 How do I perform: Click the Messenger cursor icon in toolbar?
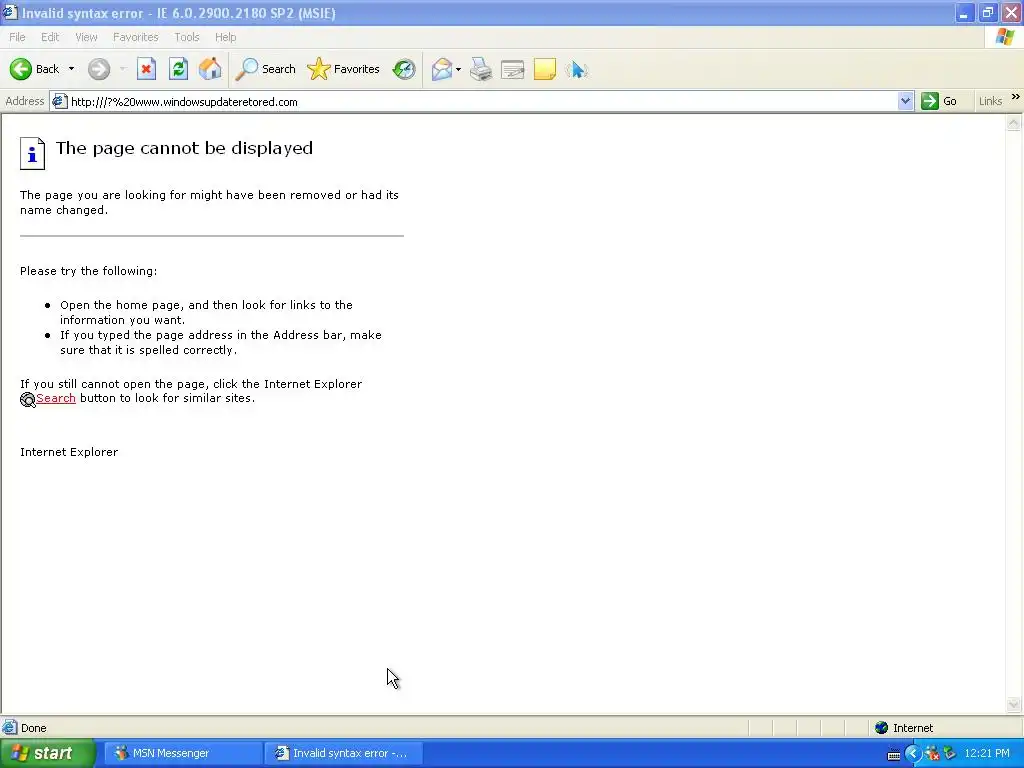(577, 69)
